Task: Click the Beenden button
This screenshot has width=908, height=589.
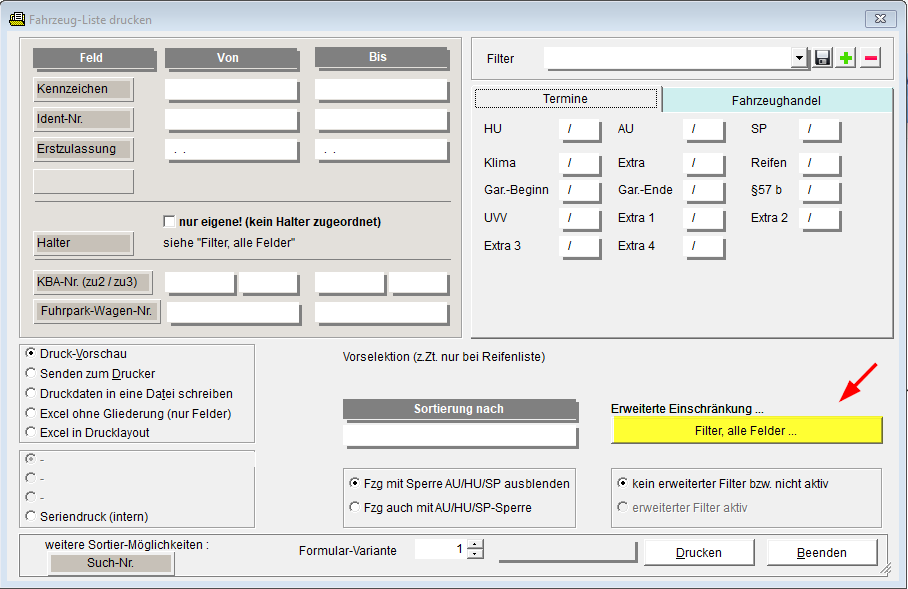Action: [x=822, y=553]
